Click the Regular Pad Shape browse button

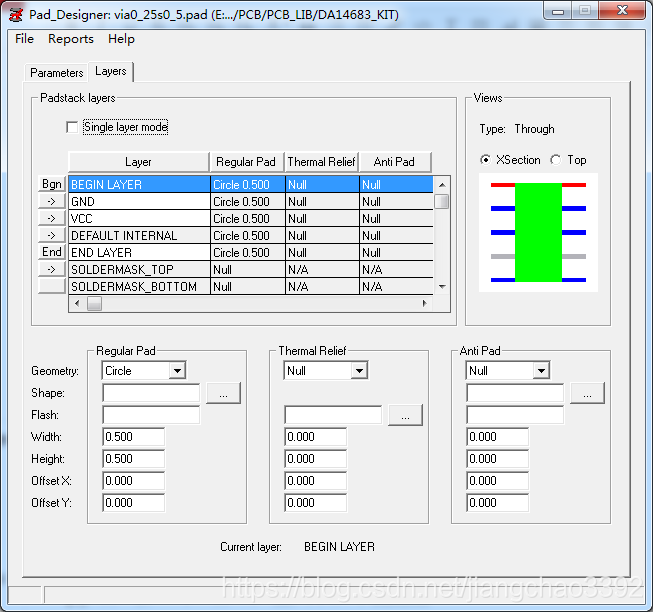[x=224, y=393]
